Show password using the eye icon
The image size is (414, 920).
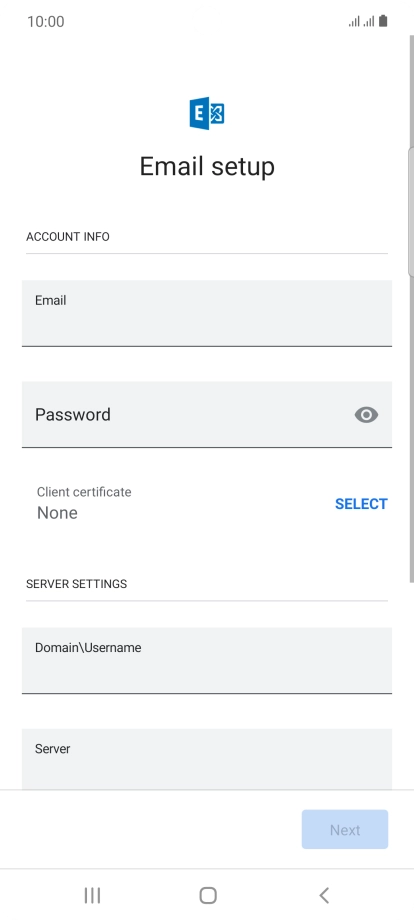click(x=367, y=415)
